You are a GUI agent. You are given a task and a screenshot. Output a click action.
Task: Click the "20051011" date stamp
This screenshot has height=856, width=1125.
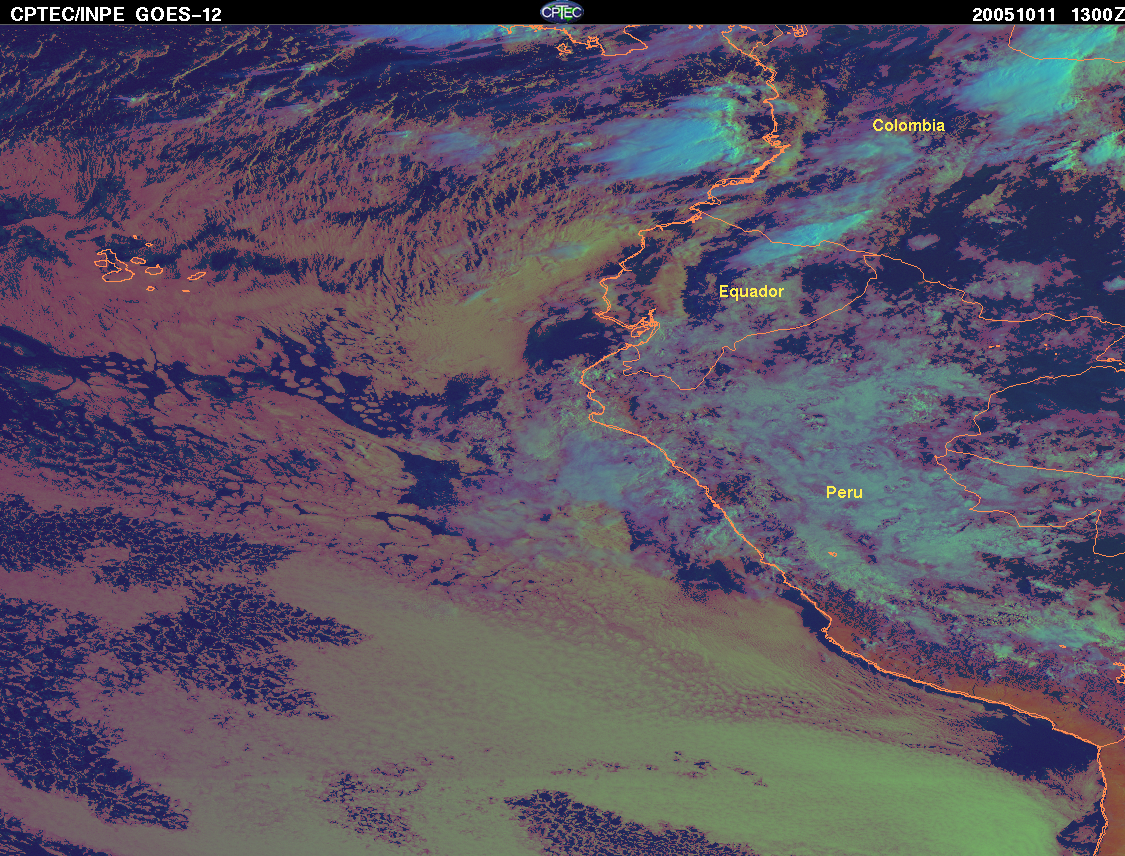point(1014,15)
